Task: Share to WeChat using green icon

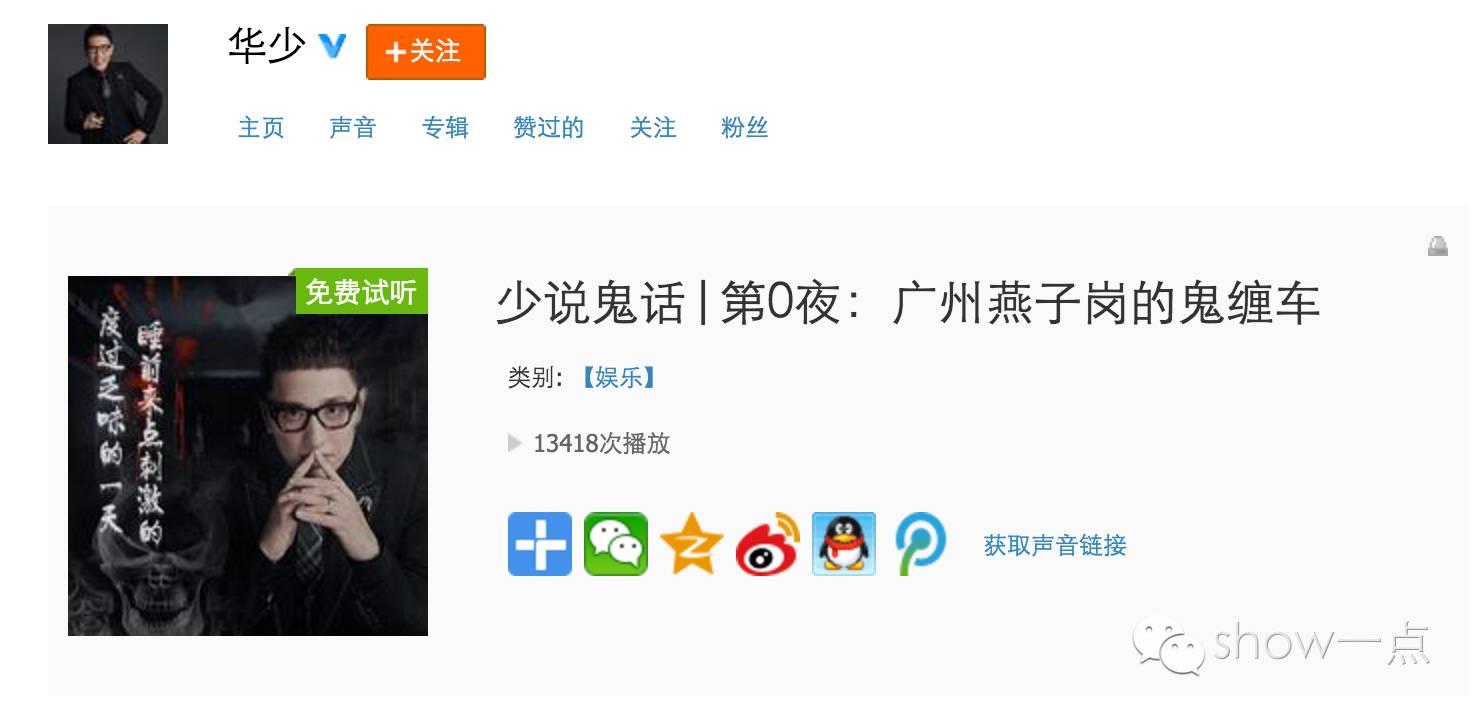Action: coord(616,544)
